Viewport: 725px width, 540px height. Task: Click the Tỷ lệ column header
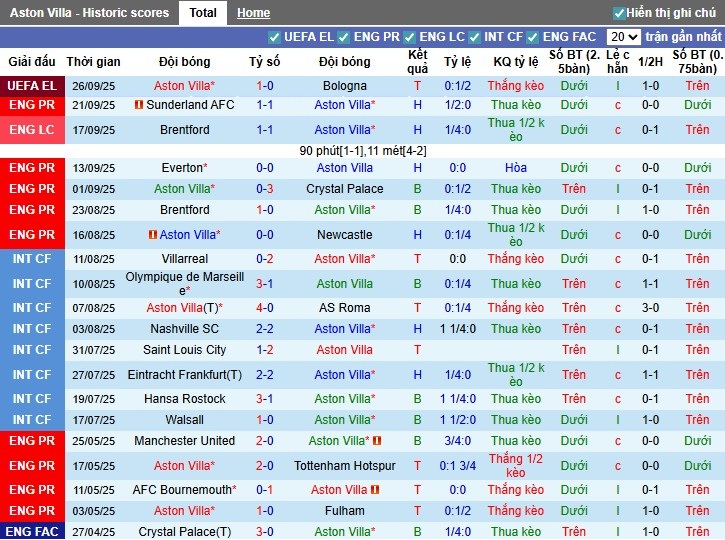tap(457, 62)
